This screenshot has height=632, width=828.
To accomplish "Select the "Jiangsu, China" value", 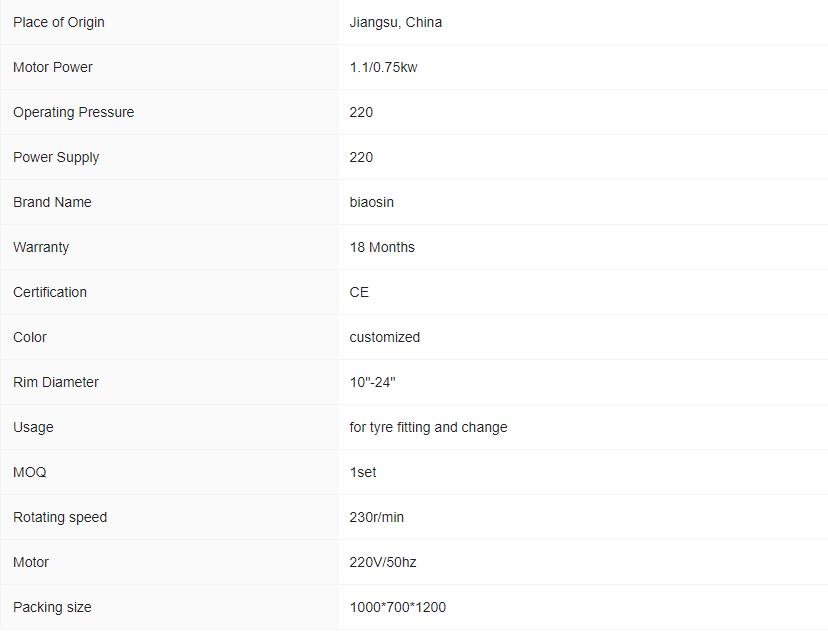I will pyautogui.click(x=395, y=22).
